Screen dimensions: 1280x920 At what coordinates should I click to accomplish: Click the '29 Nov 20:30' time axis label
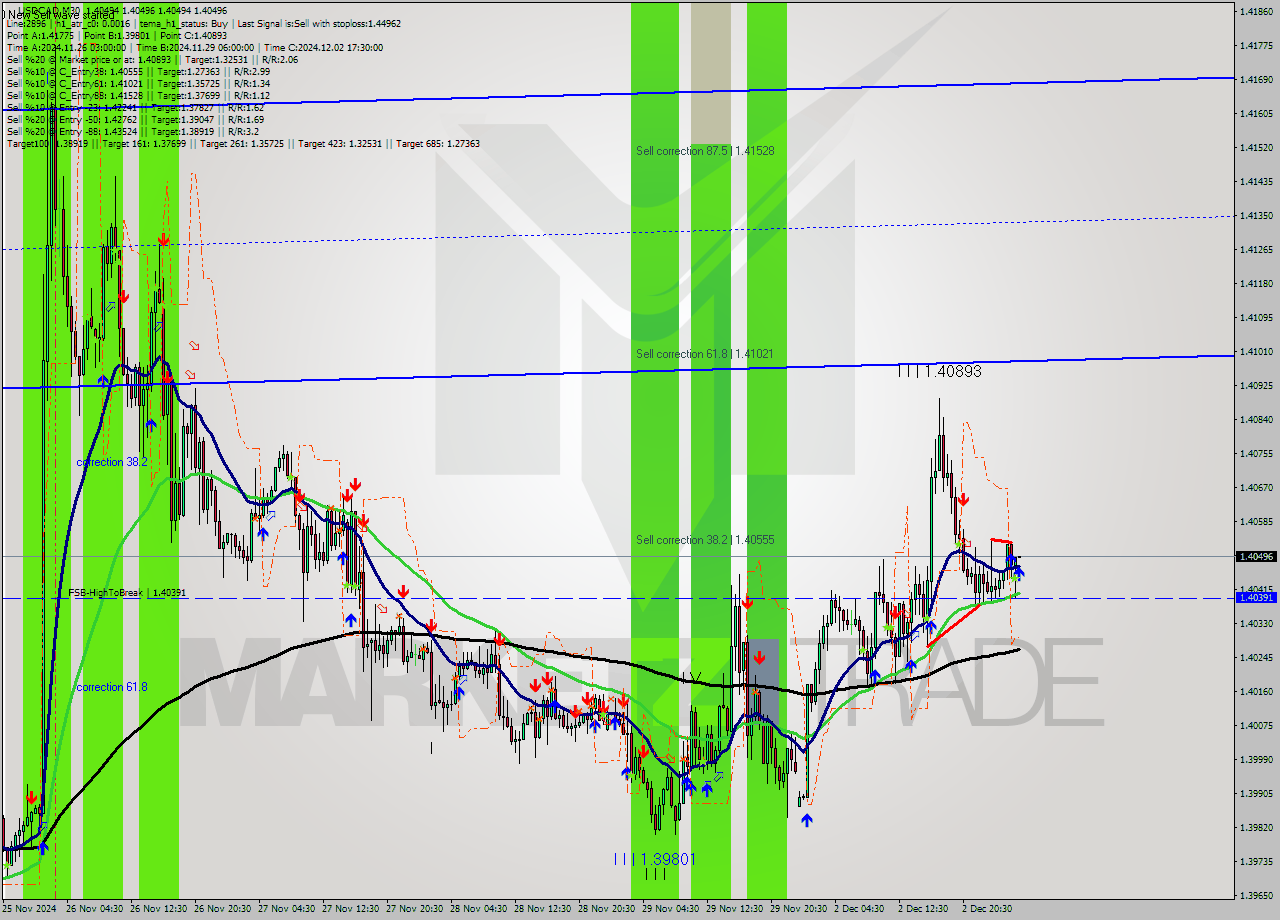(799, 909)
